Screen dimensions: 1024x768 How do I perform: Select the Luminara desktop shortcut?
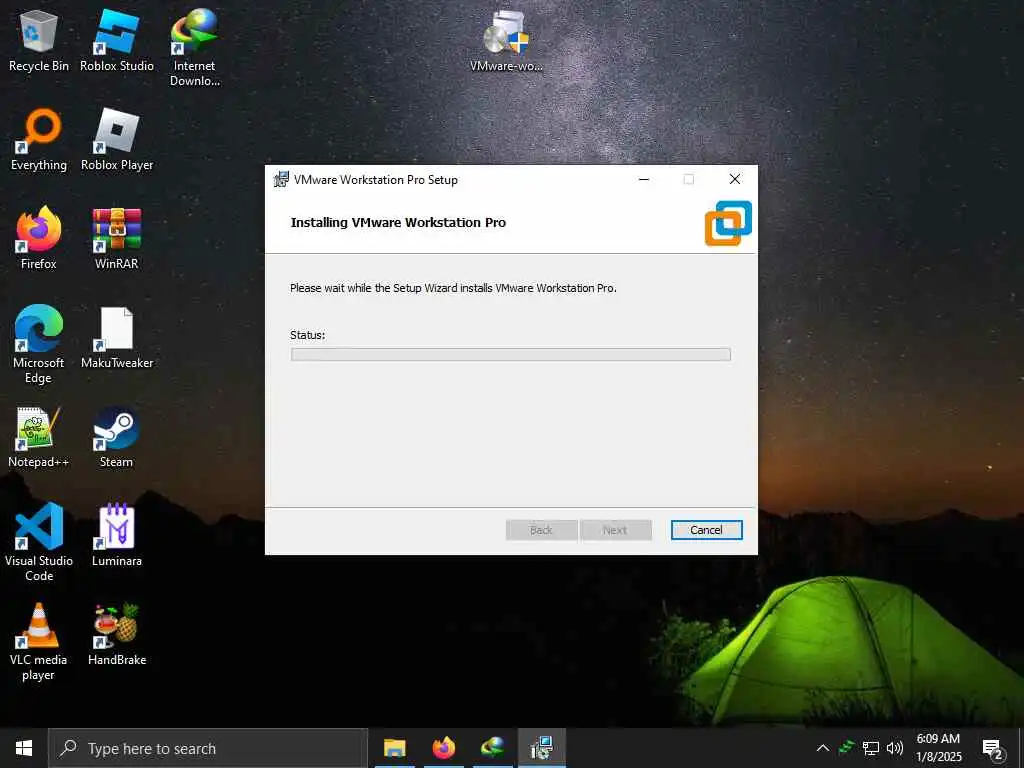(x=117, y=536)
